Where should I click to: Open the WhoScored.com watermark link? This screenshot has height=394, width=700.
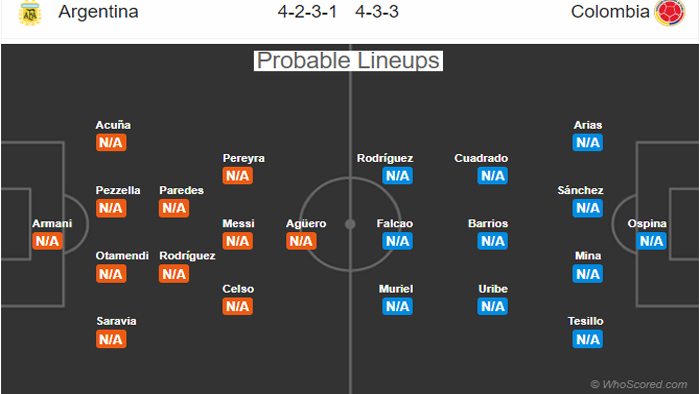pyautogui.click(x=639, y=384)
